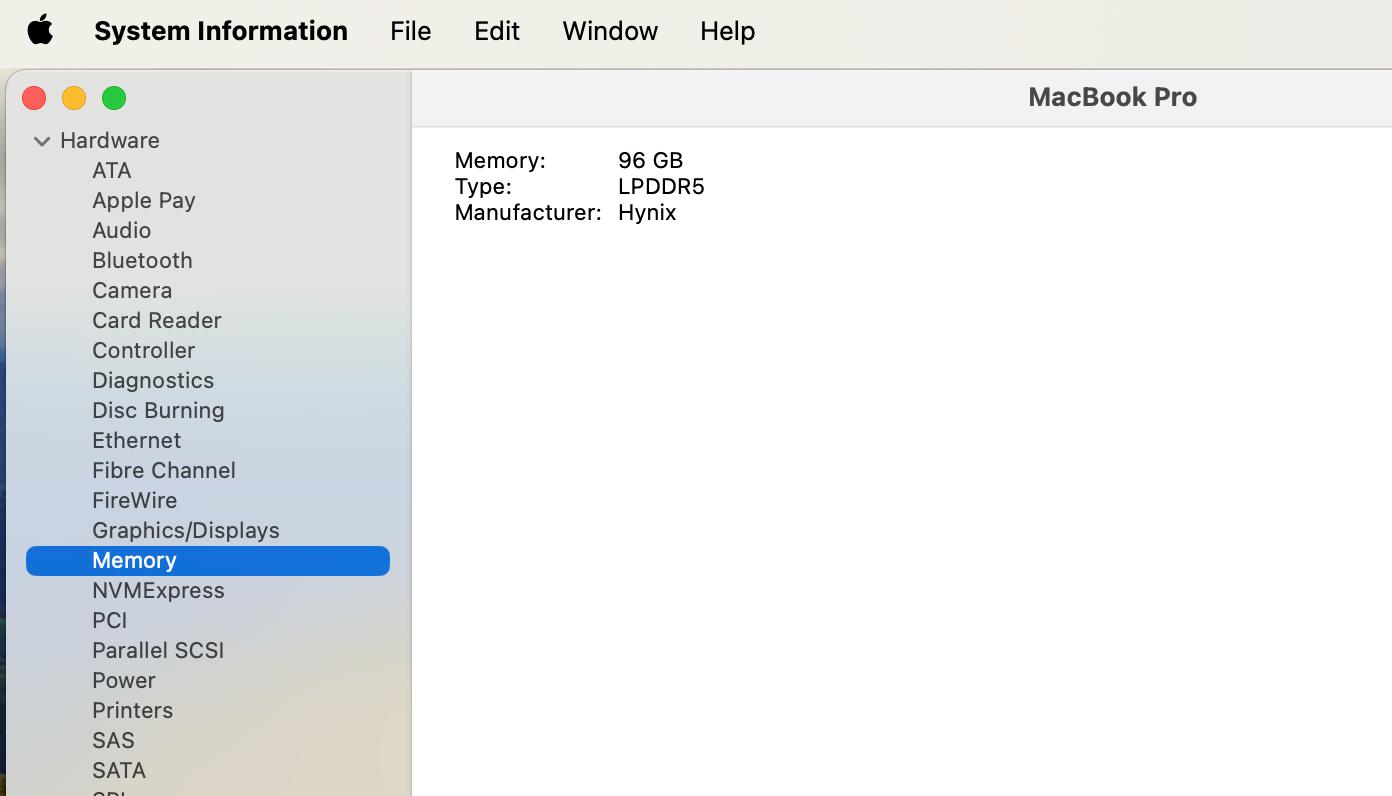Viewport: 1392px width, 796px height.
Task: Open the File menu
Action: point(410,30)
